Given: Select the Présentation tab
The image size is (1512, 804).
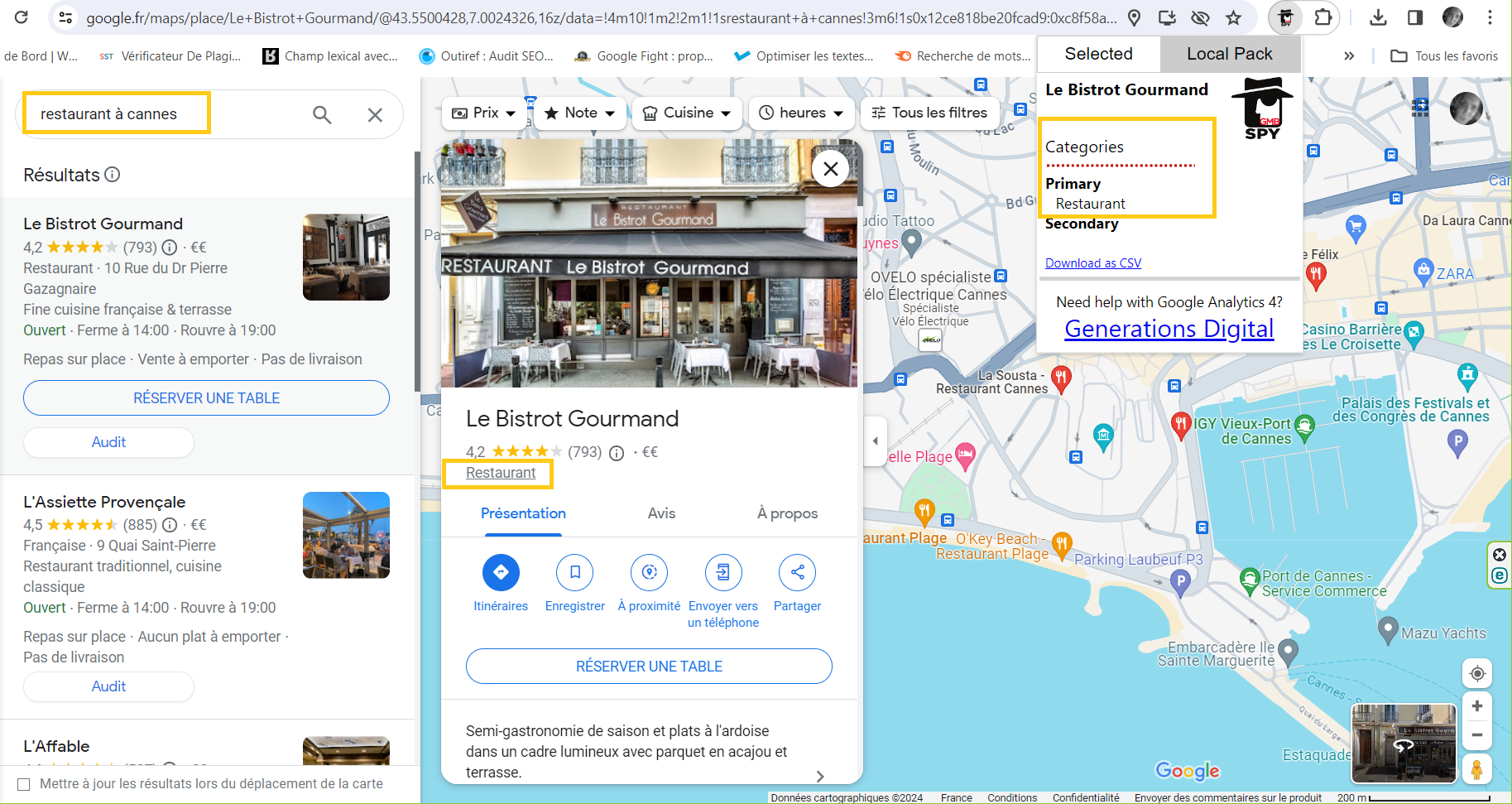Looking at the screenshot, I should tap(523, 513).
